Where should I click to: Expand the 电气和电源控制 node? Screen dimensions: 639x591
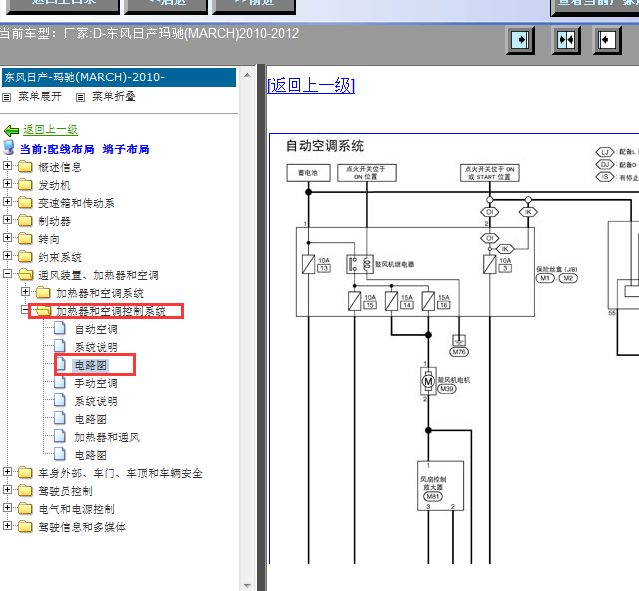(x=7, y=508)
